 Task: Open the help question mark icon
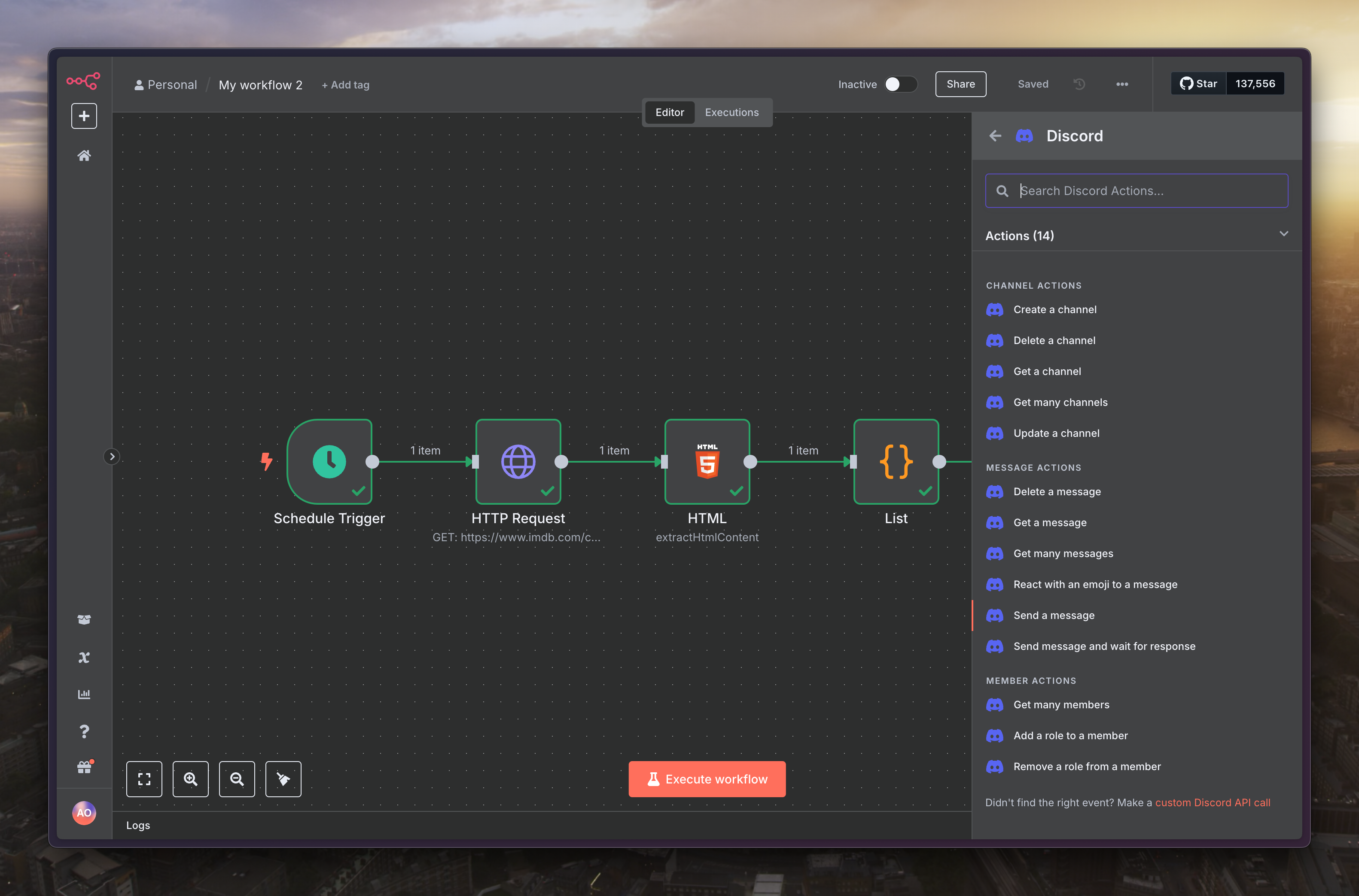click(x=84, y=731)
